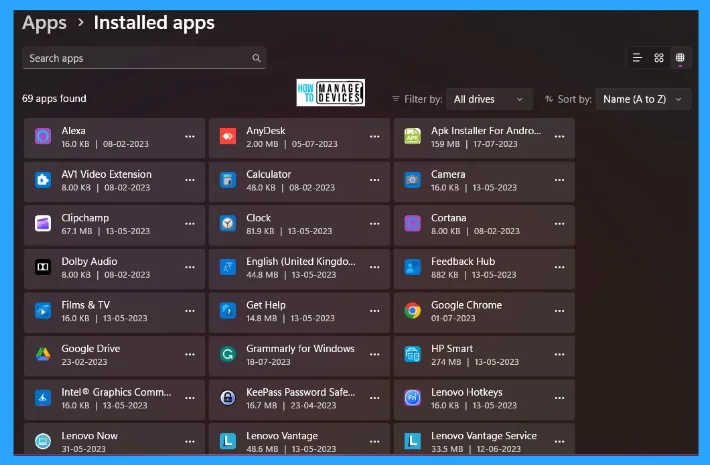710x465 pixels.
Task: Click the Intel Graphics Command icon
Action: pos(43,398)
